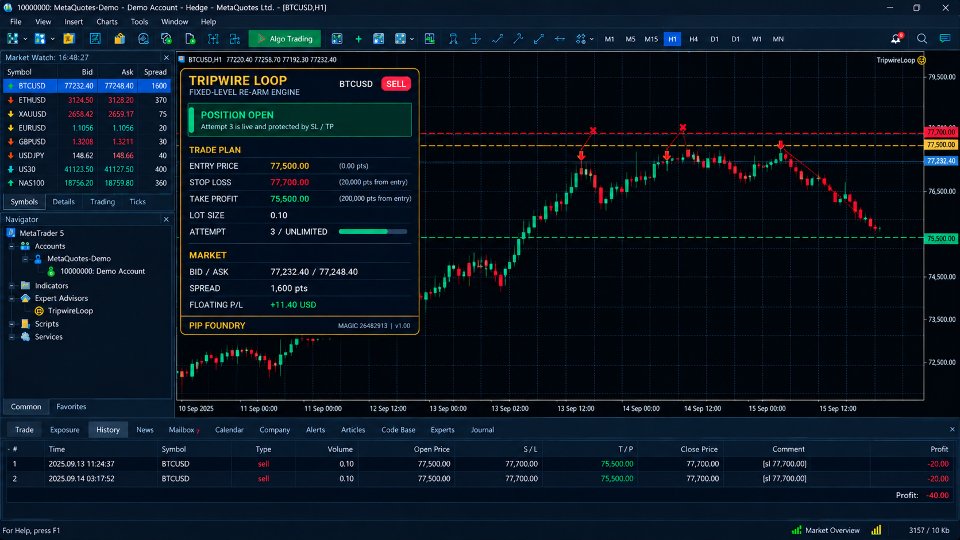Open the Tools menu

pos(139,21)
